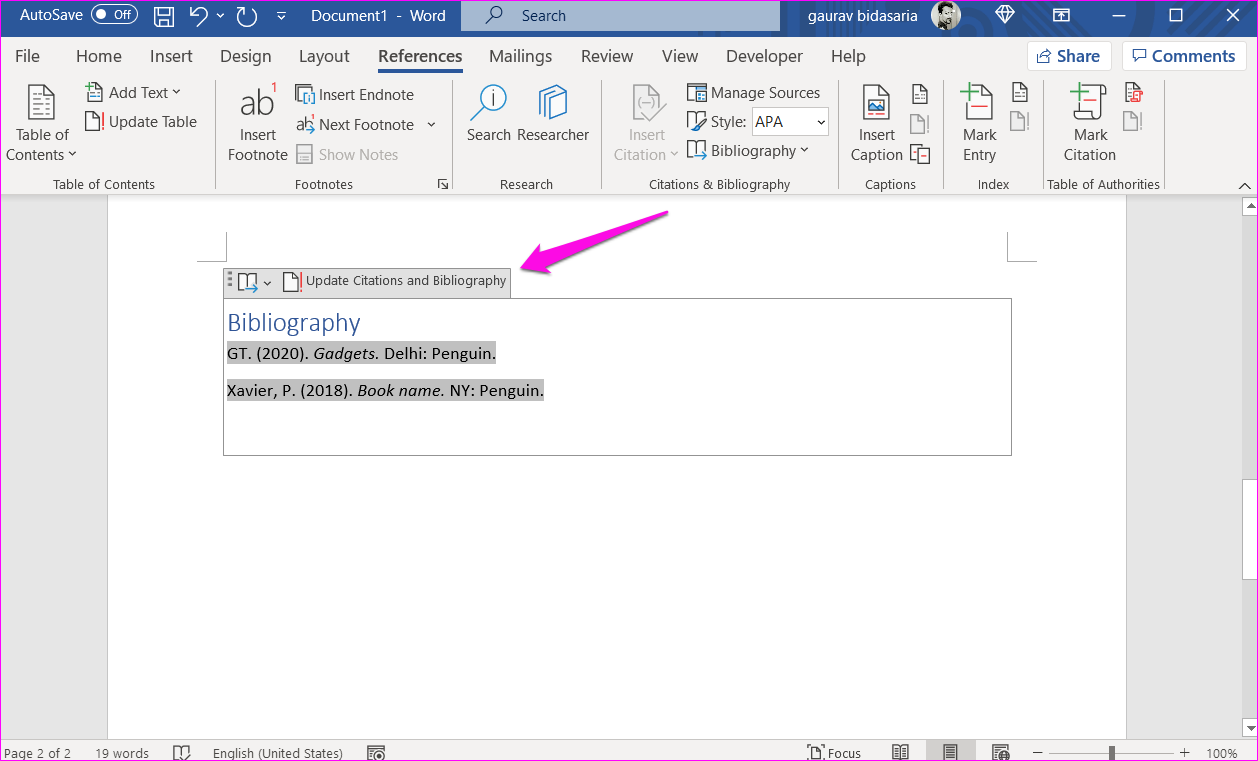Click the Redo icon

(246, 16)
